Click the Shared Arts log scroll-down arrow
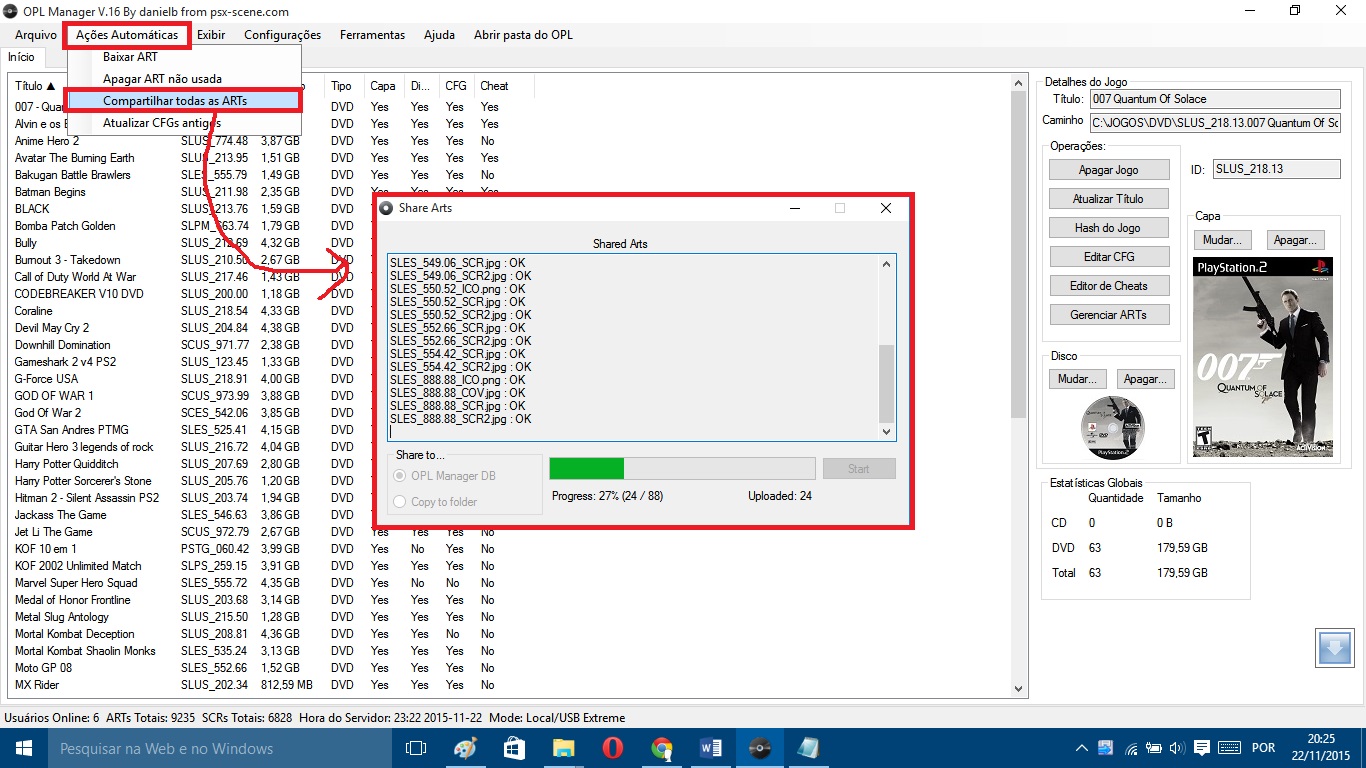Image resolution: width=1366 pixels, height=768 pixels. 886,431
